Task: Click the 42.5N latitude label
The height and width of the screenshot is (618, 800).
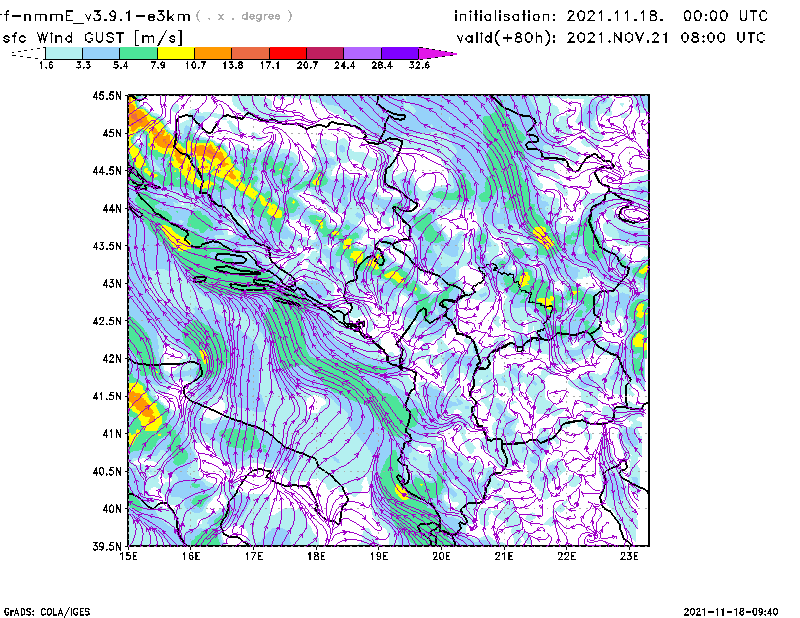Action: tap(107, 321)
